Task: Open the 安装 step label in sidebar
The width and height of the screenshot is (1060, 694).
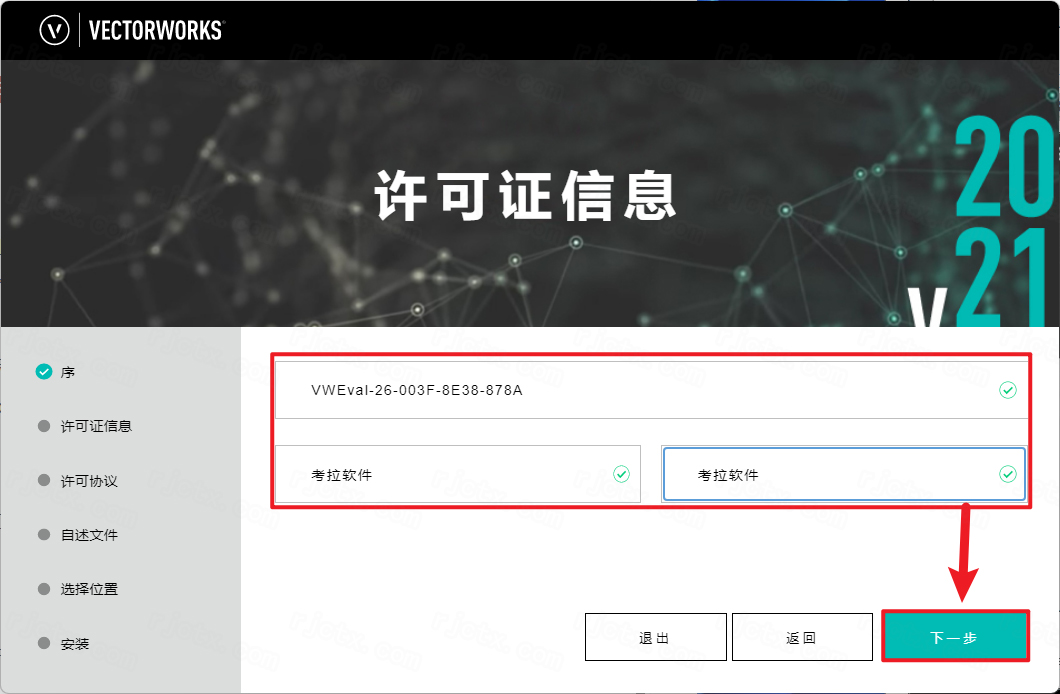Action: click(x=75, y=644)
